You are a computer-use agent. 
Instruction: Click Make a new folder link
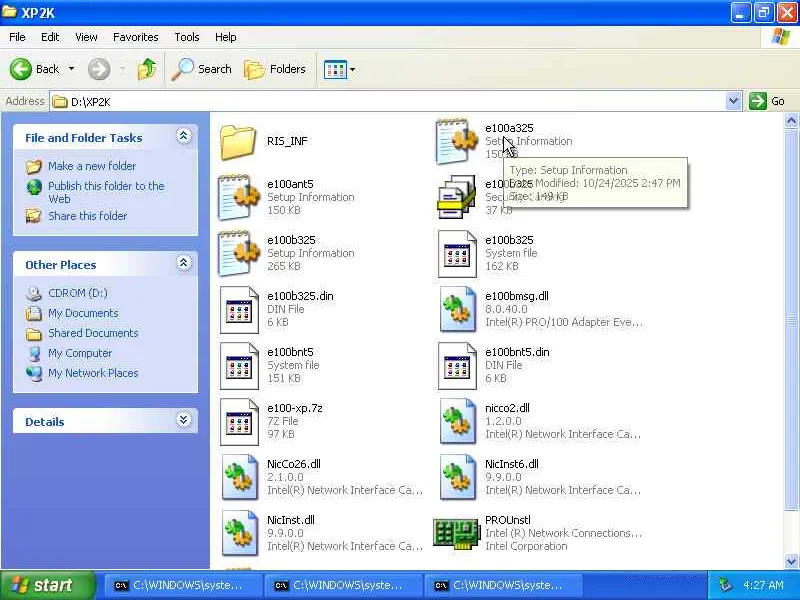(92, 166)
